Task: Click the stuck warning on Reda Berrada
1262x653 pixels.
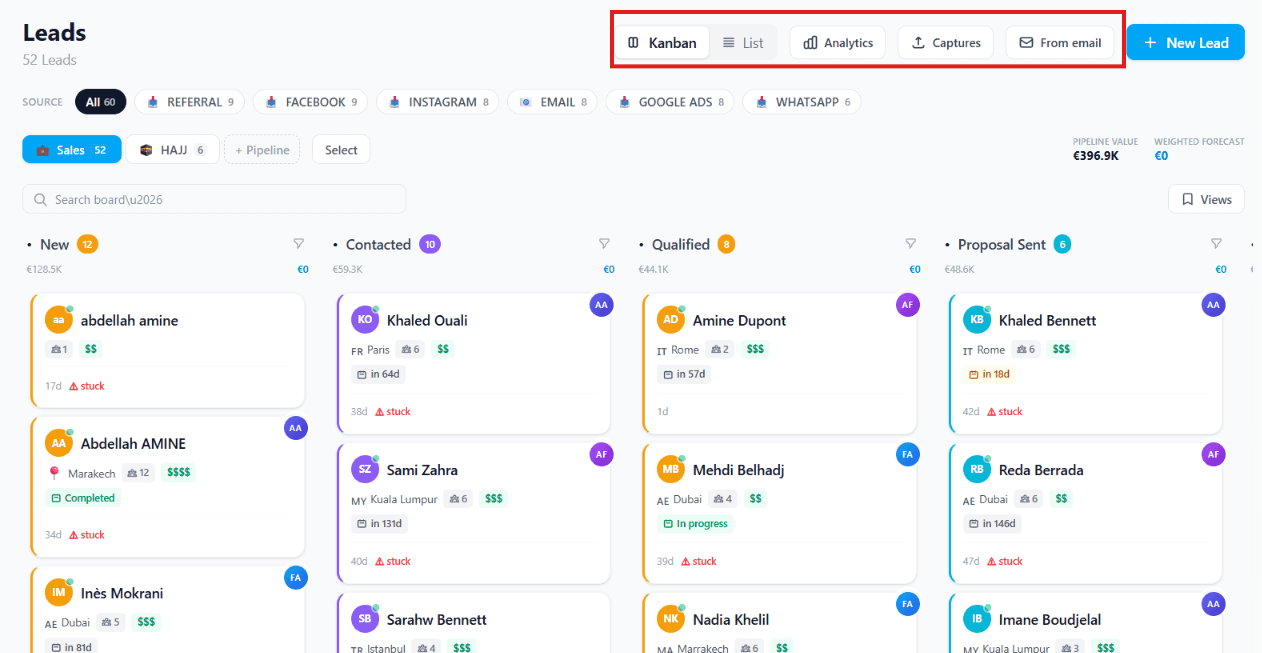Action: point(1005,561)
